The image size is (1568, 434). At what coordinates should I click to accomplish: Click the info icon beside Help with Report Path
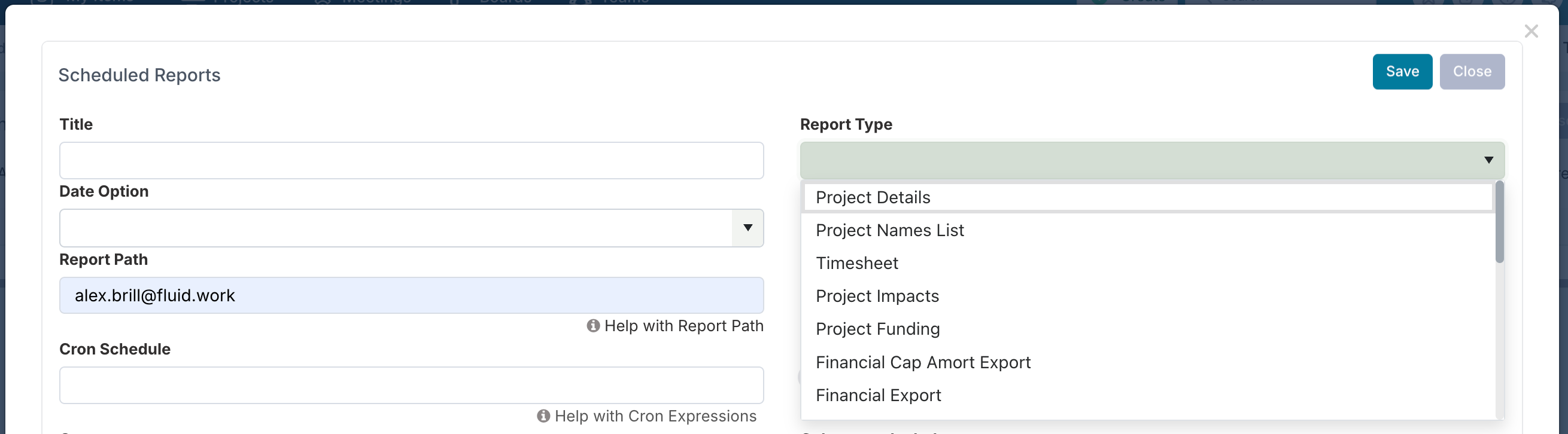[593, 326]
